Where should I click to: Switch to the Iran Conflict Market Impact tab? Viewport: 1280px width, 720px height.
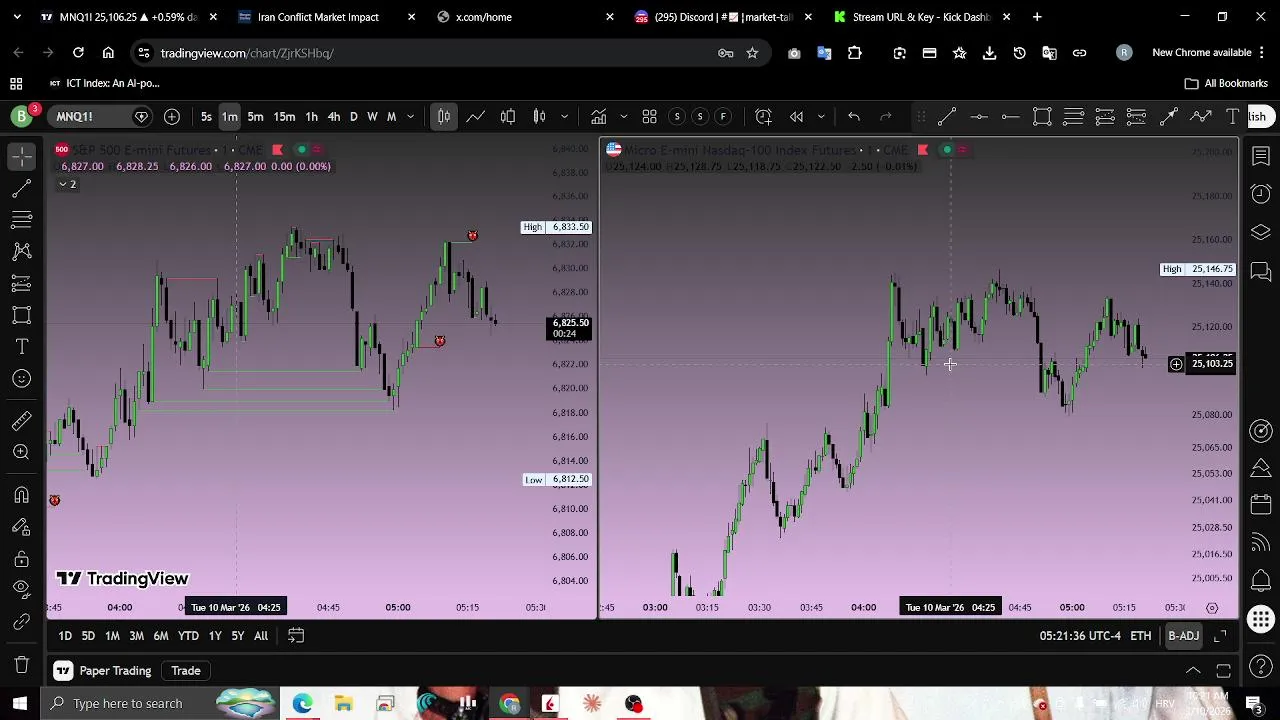coord(318,17)
